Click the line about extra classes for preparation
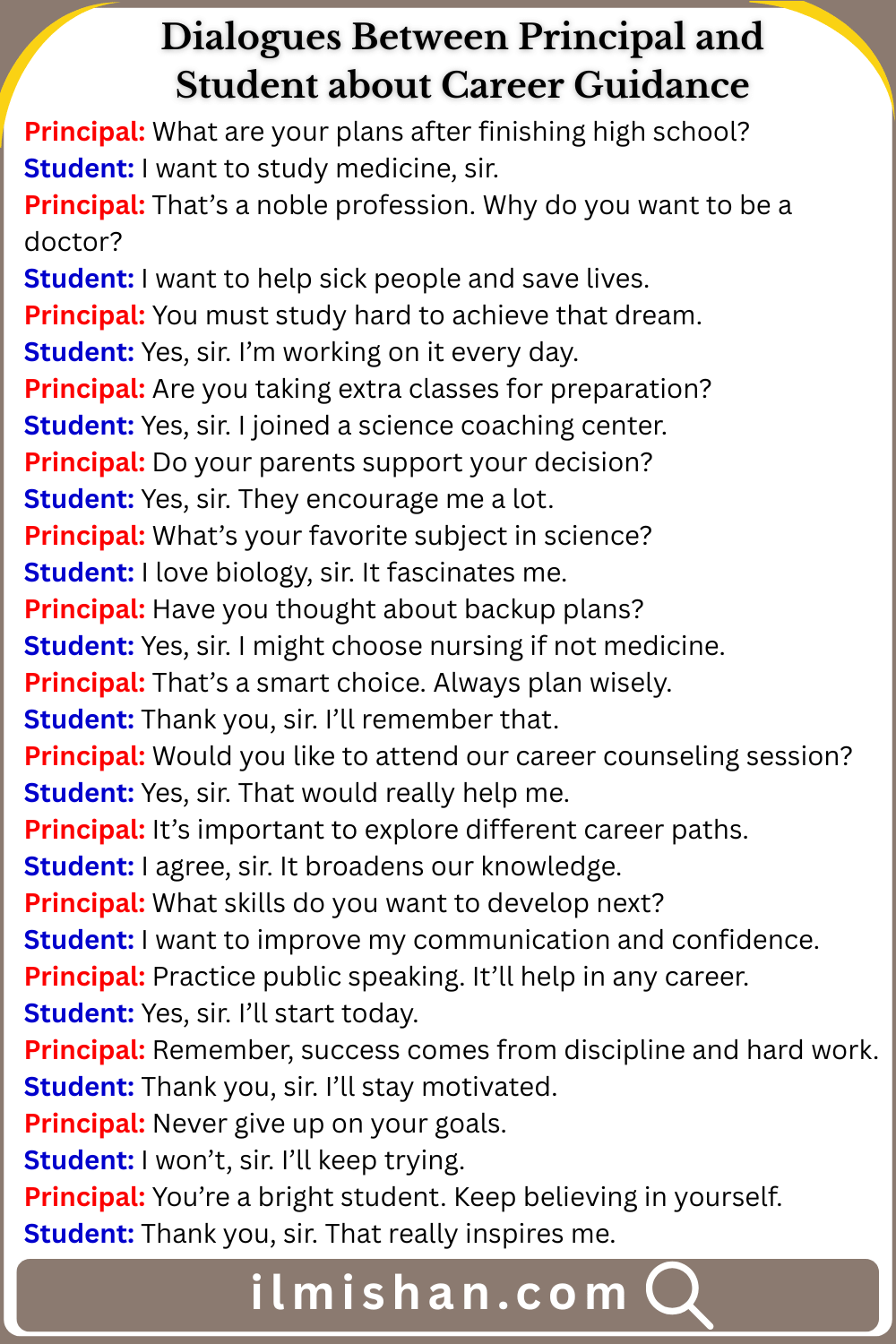This screenshot has height=1344, width=896. click(x=431, y=389)
